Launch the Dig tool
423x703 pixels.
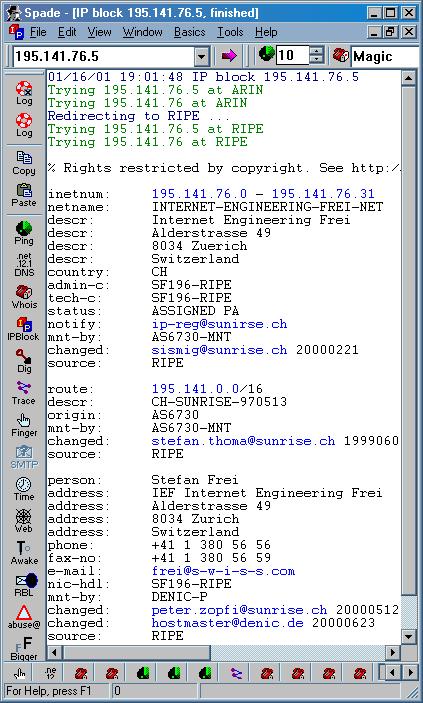point(24,361)
